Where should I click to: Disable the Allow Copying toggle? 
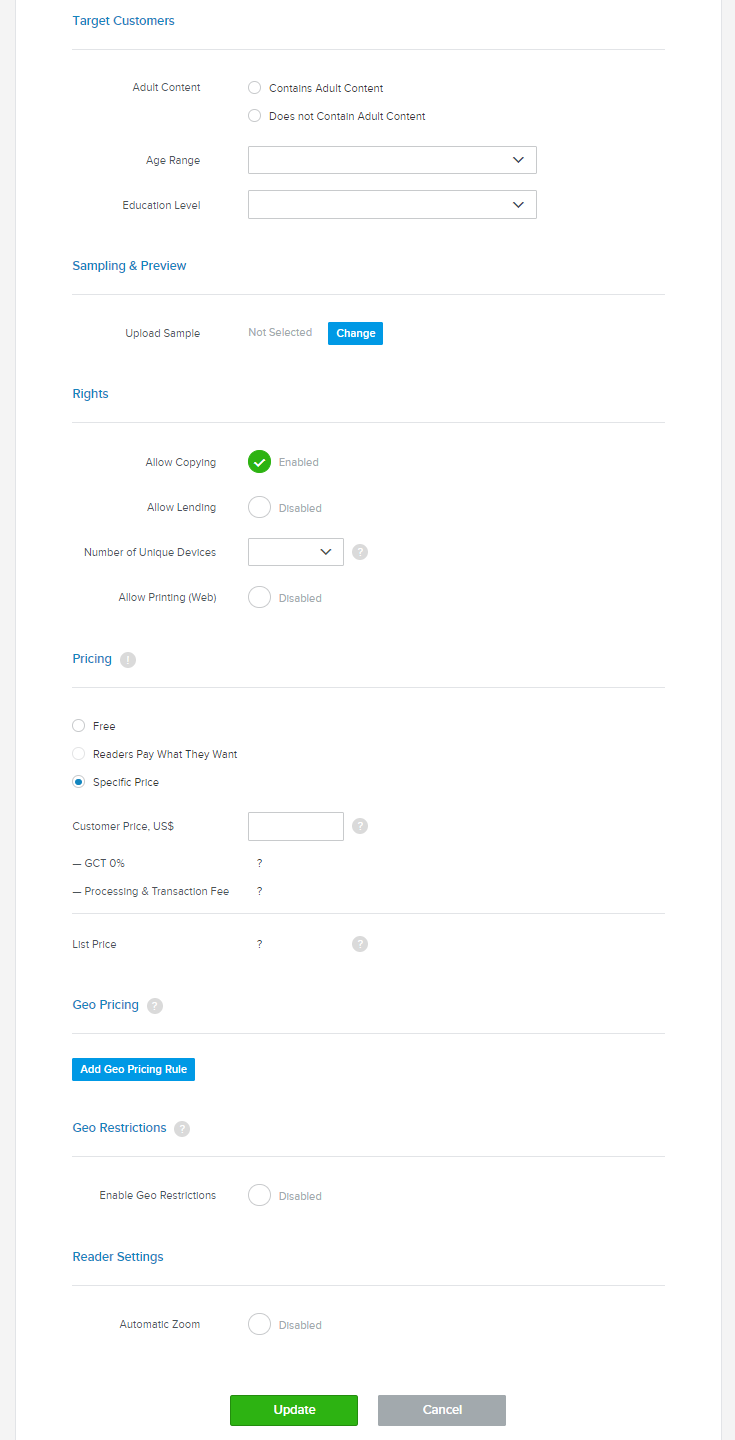point(260,462)
